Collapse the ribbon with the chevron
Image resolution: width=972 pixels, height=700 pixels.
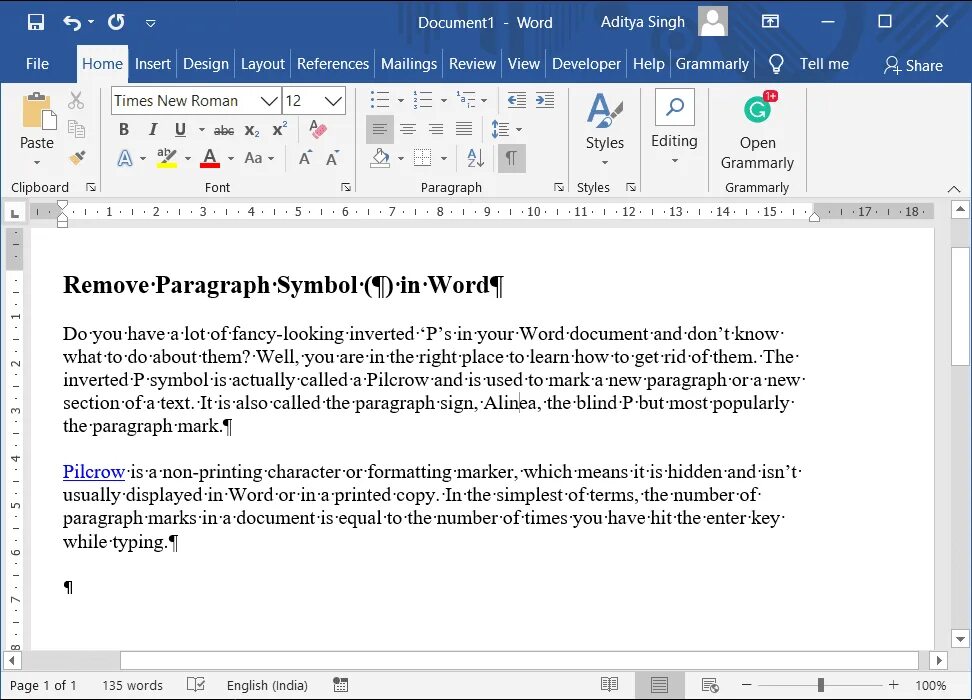(x=954, y=189)
